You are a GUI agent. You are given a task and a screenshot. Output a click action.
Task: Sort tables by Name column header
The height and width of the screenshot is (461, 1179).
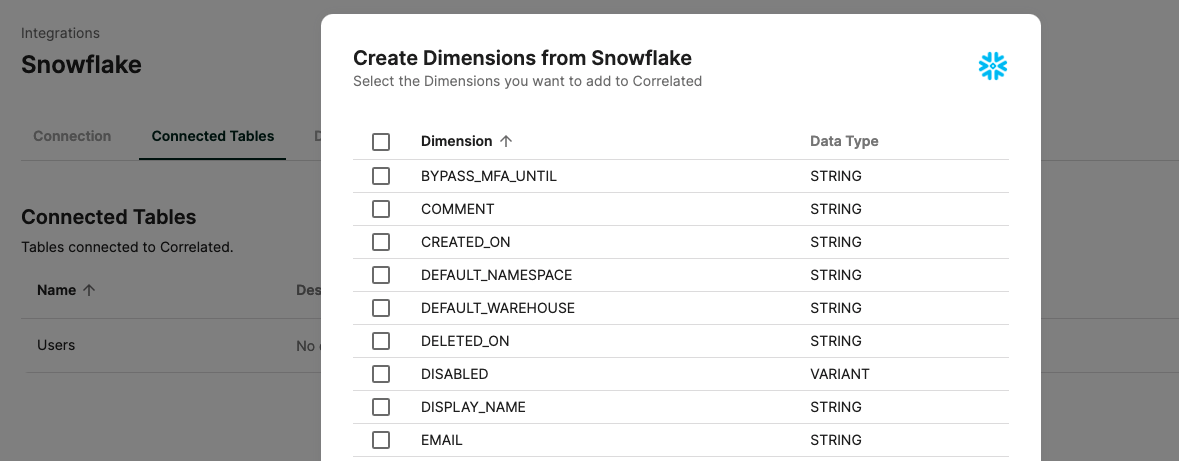click(56, 290)
